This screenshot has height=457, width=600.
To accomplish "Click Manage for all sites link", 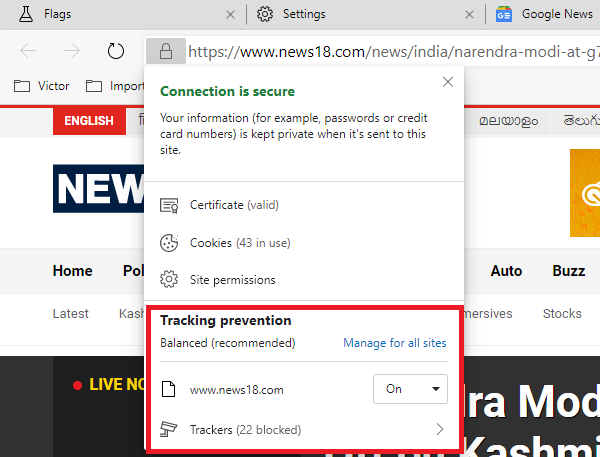I will pyautogui.click(x=395, y=343).
